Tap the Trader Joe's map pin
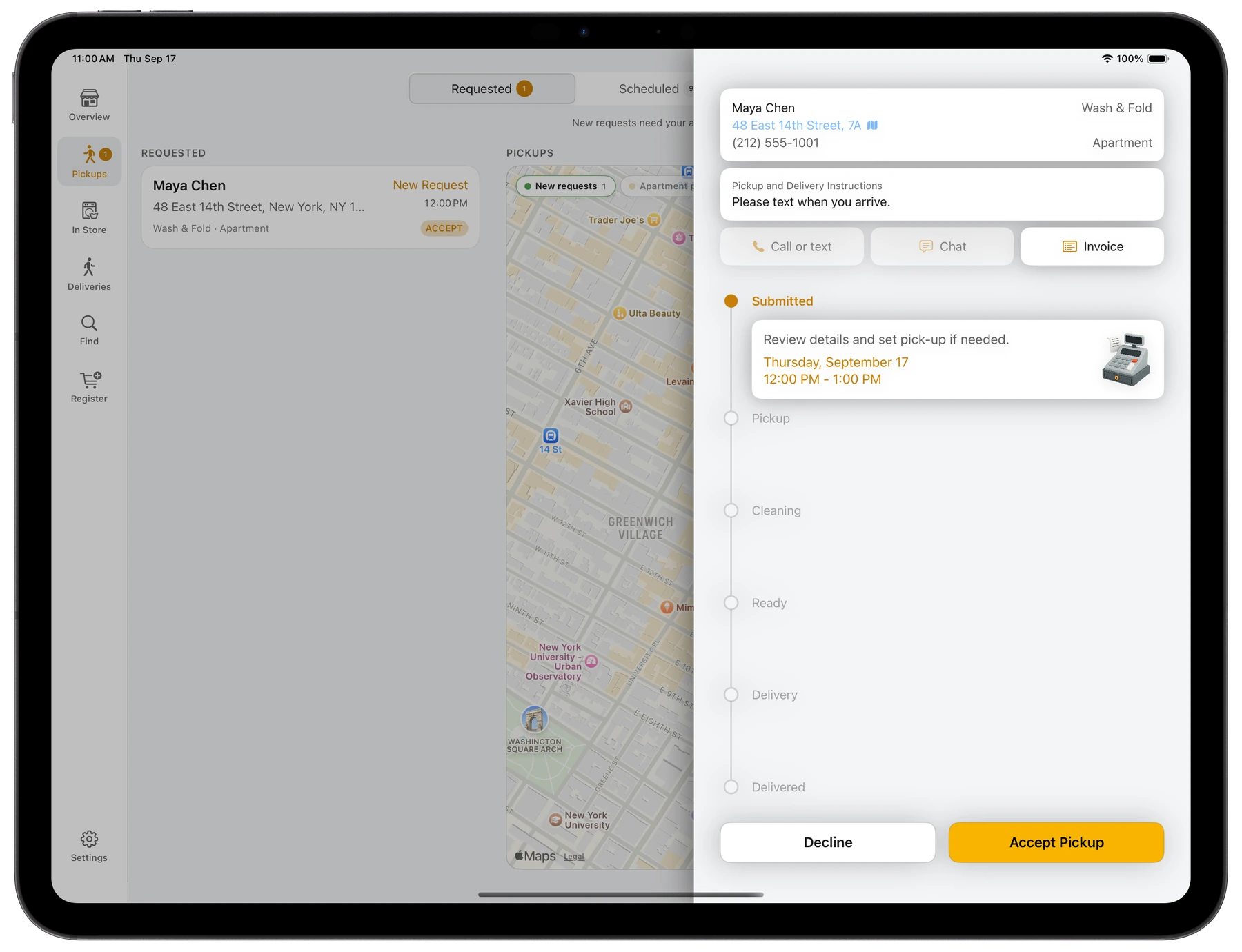The image size is (1242, 952). (653, 220)
